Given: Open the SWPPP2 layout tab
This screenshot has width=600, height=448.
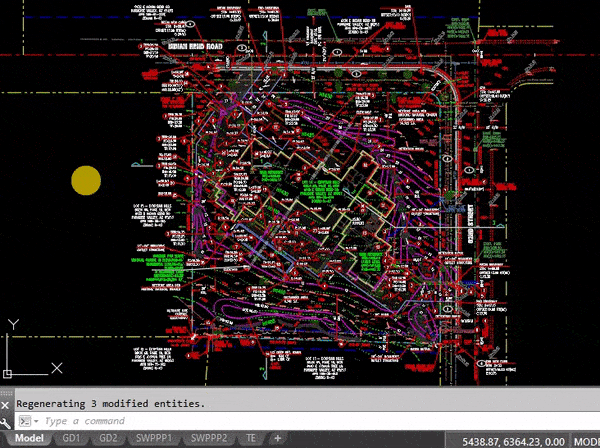Looking at the screenshot, I should (209, 438).
